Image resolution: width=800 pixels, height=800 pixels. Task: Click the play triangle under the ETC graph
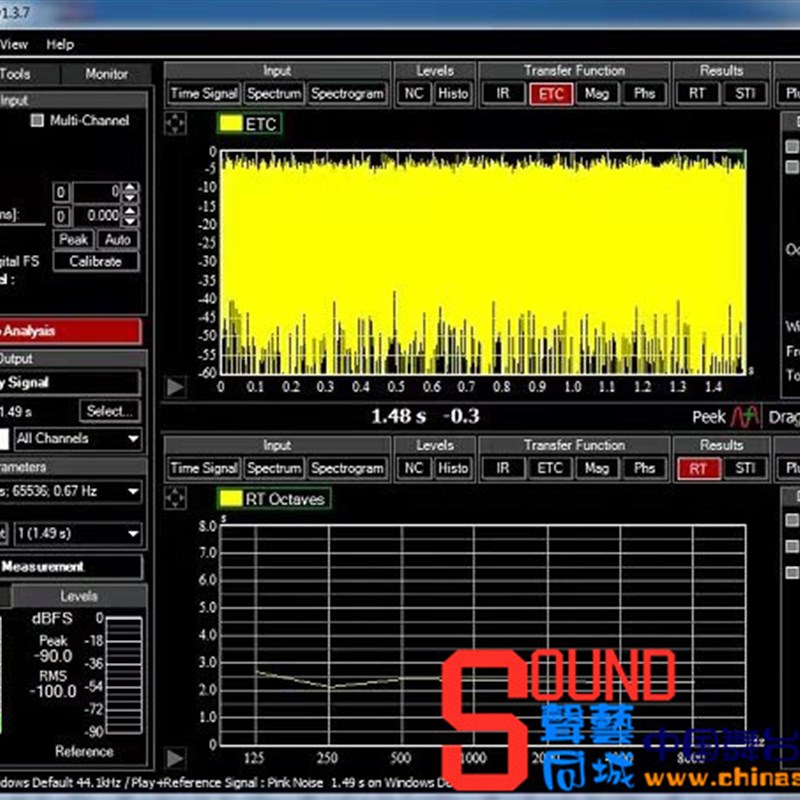tap(175, 386)
